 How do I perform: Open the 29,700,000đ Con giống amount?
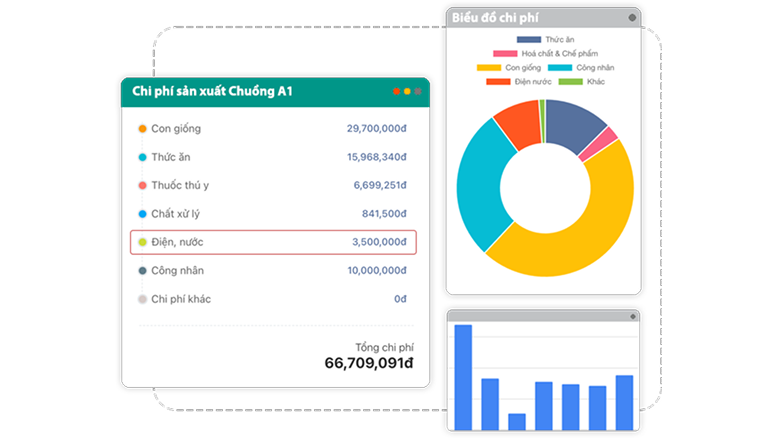coord(376,129)
